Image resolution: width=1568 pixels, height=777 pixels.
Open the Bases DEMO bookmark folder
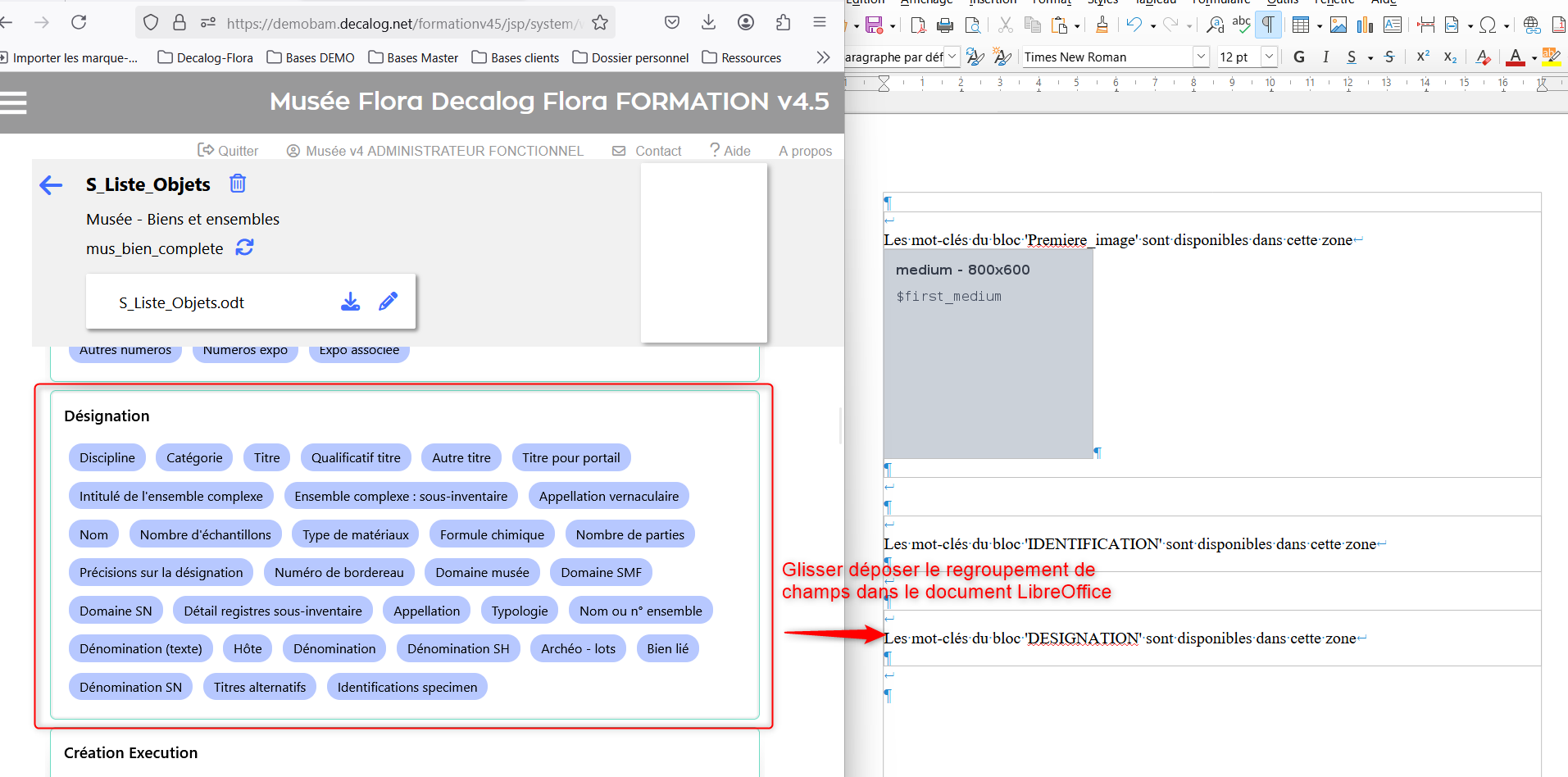[311, 57]
